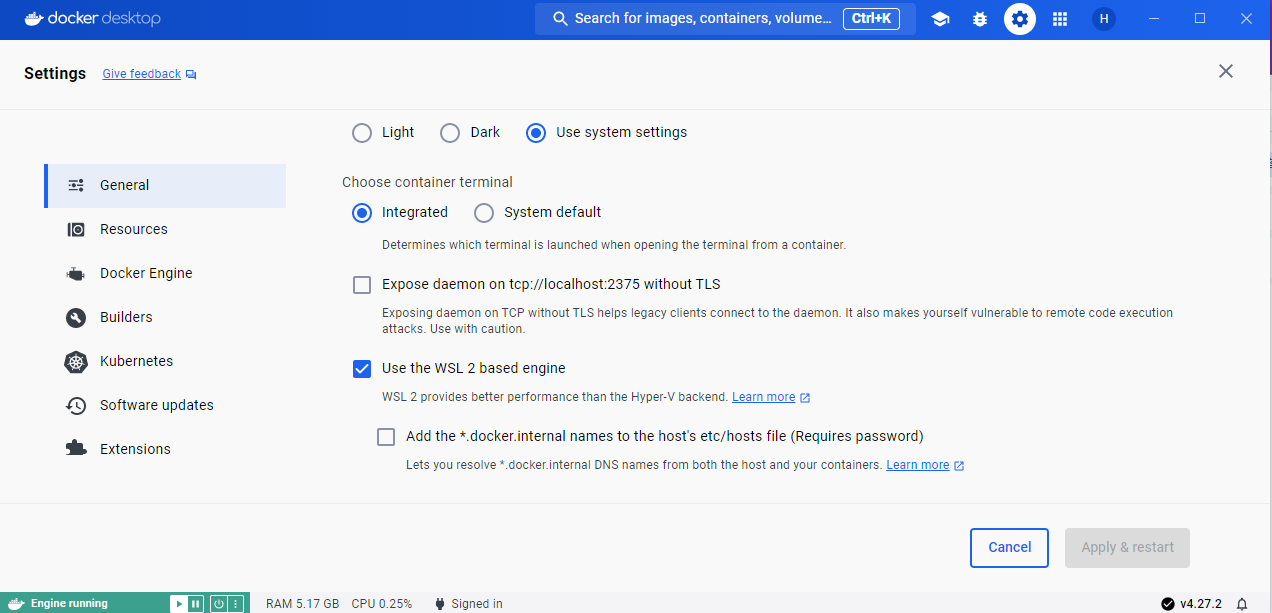Select Use system settings radio button
1272x613 pixels.
(x=536, y=132)
